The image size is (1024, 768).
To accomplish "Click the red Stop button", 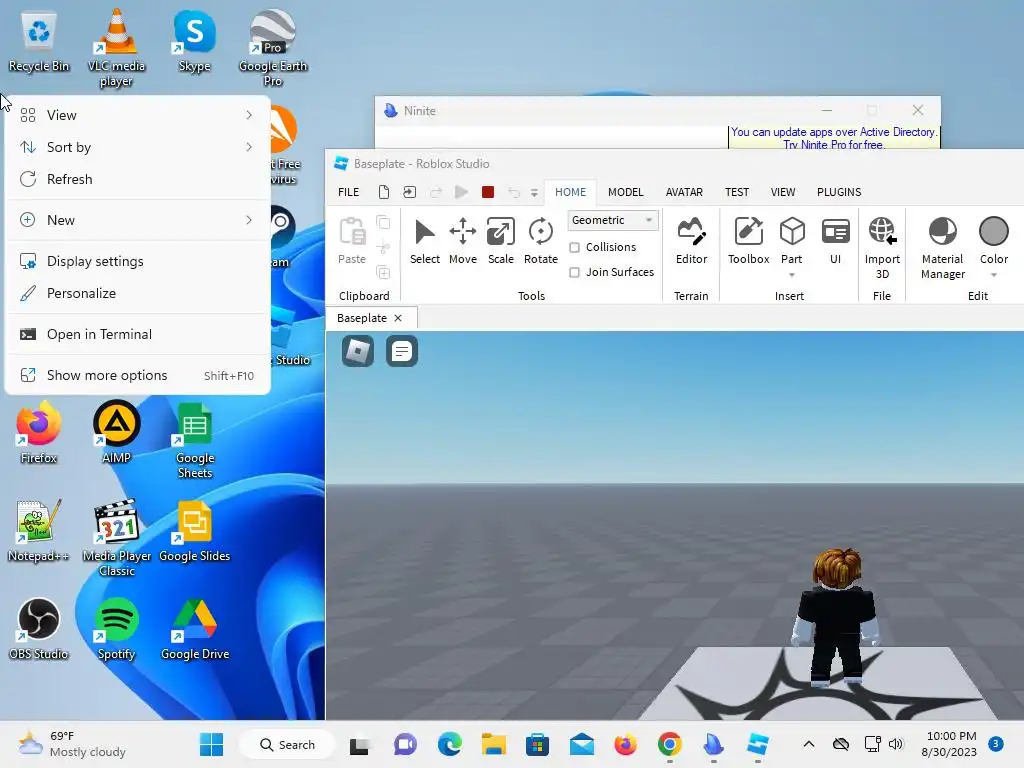I will coord(487,192).
